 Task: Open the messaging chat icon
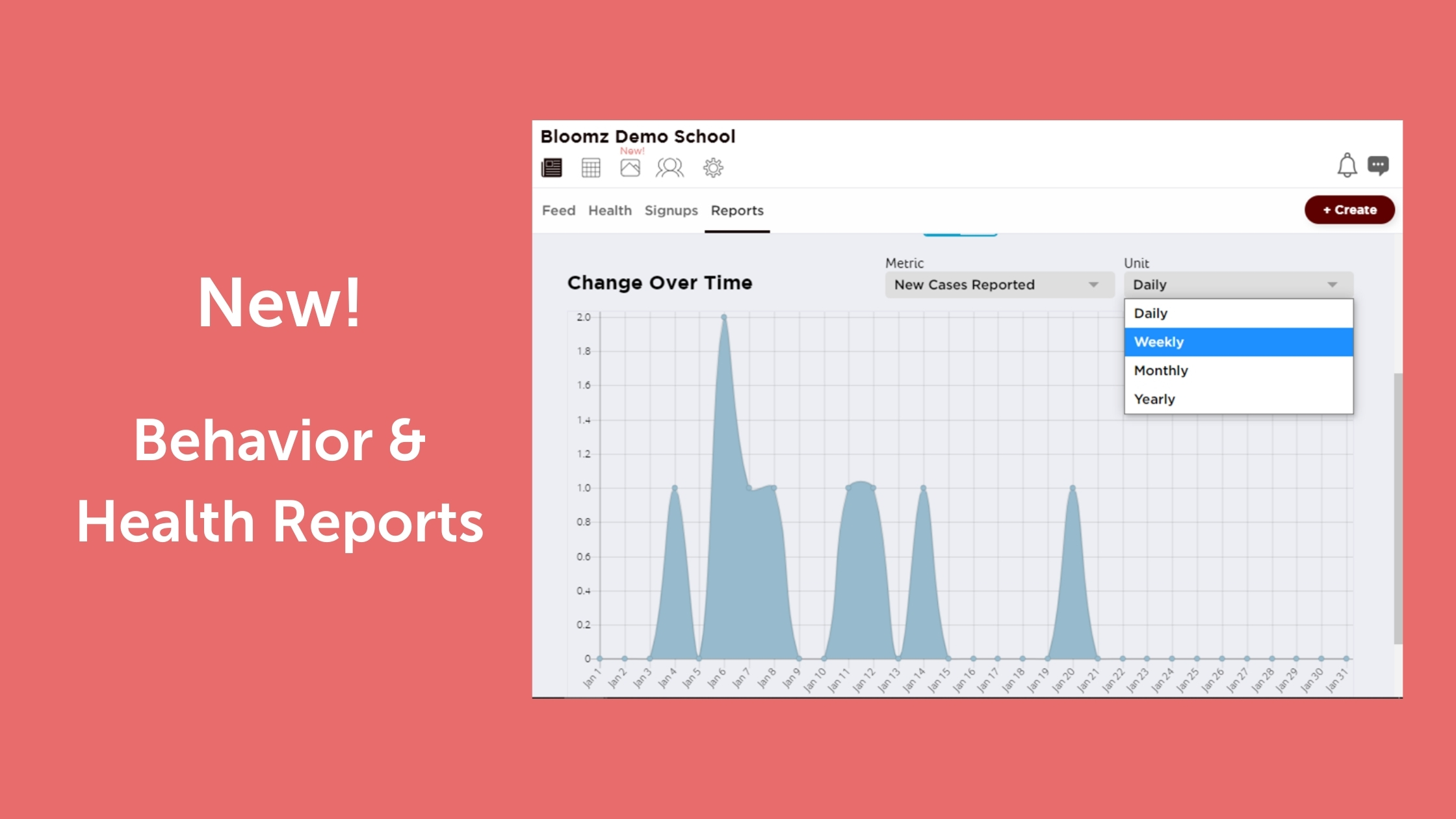(1378, 164)
